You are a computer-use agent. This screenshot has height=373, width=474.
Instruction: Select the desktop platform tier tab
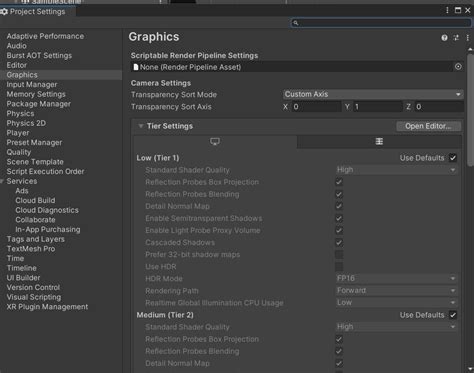point(215,142)
